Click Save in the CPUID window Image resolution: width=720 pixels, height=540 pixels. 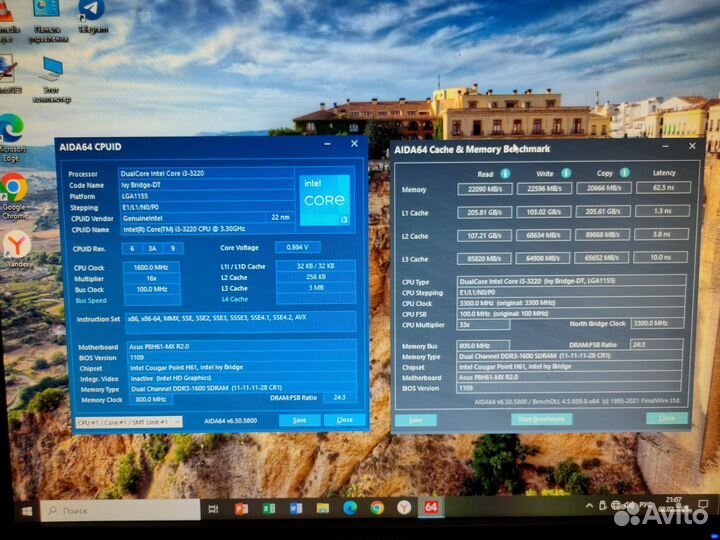click(x=299, y=420)
